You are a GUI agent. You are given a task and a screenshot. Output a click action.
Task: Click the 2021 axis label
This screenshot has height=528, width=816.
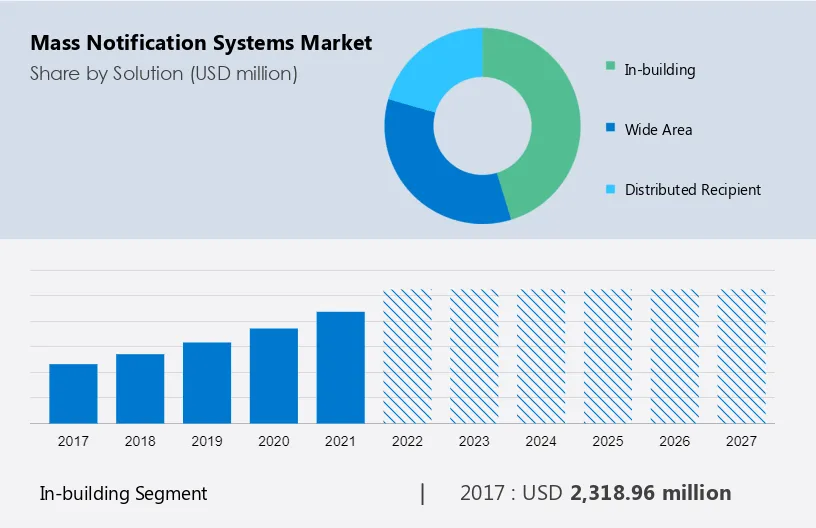(x=340, y=441)
